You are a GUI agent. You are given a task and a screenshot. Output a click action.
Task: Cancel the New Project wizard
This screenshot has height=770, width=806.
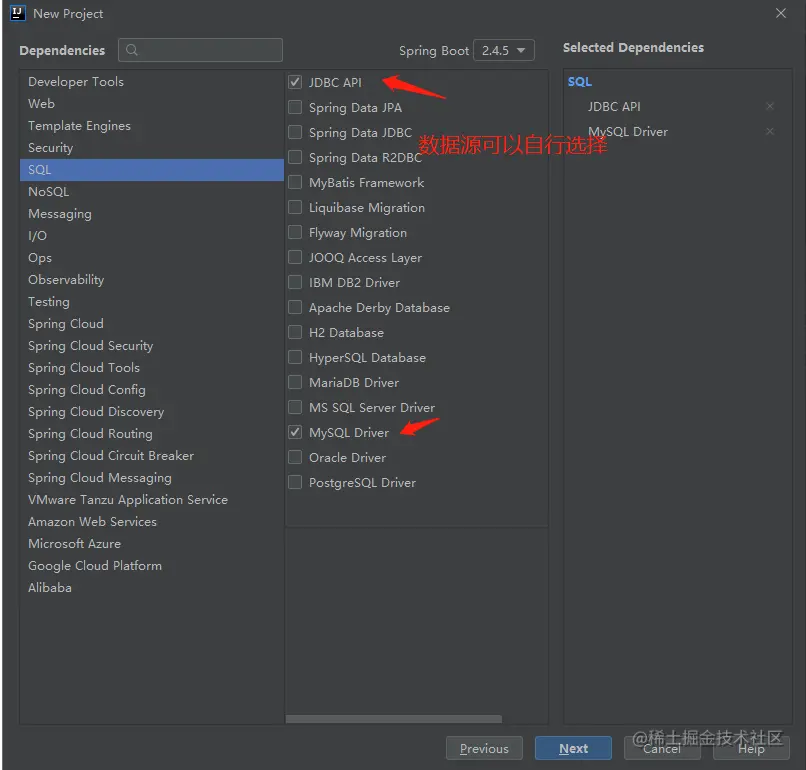click(x=662, y=748)
